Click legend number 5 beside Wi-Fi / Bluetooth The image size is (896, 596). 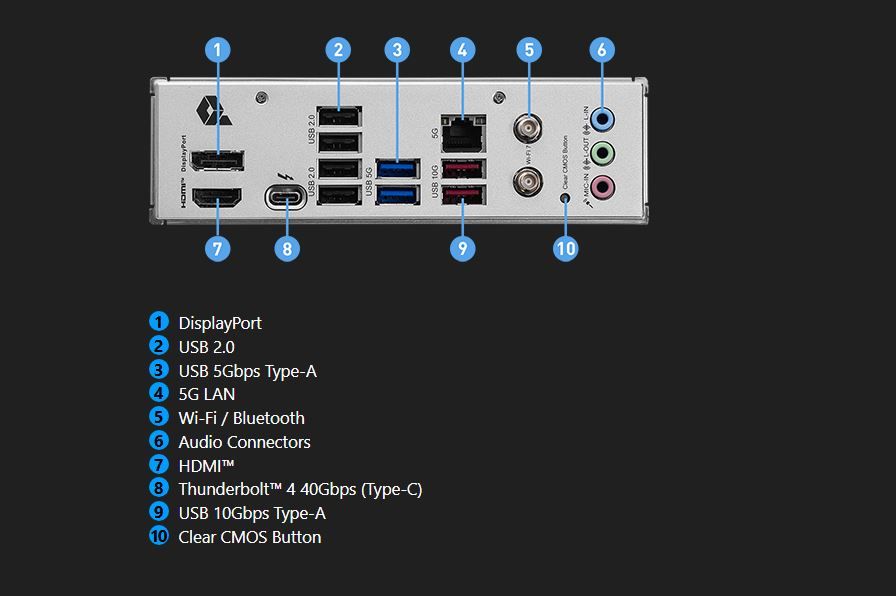click(159, 417)
